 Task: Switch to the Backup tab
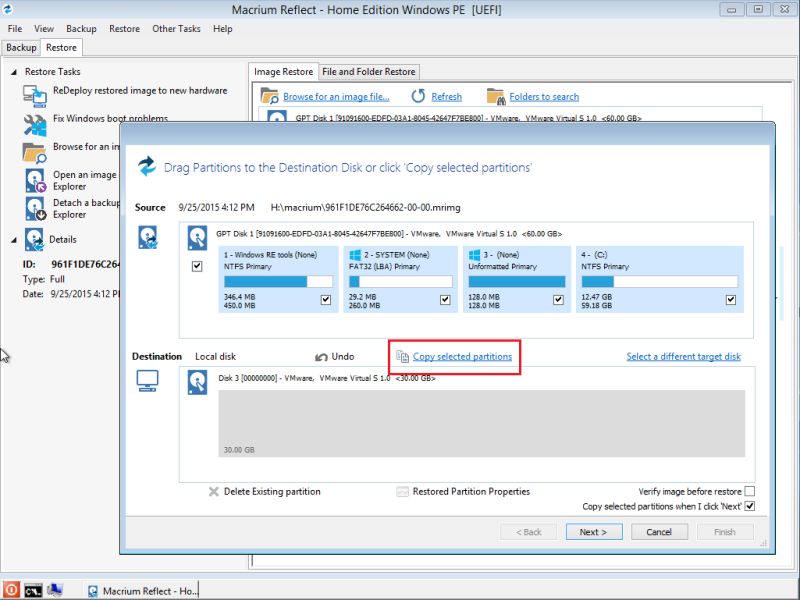point(21,47)
